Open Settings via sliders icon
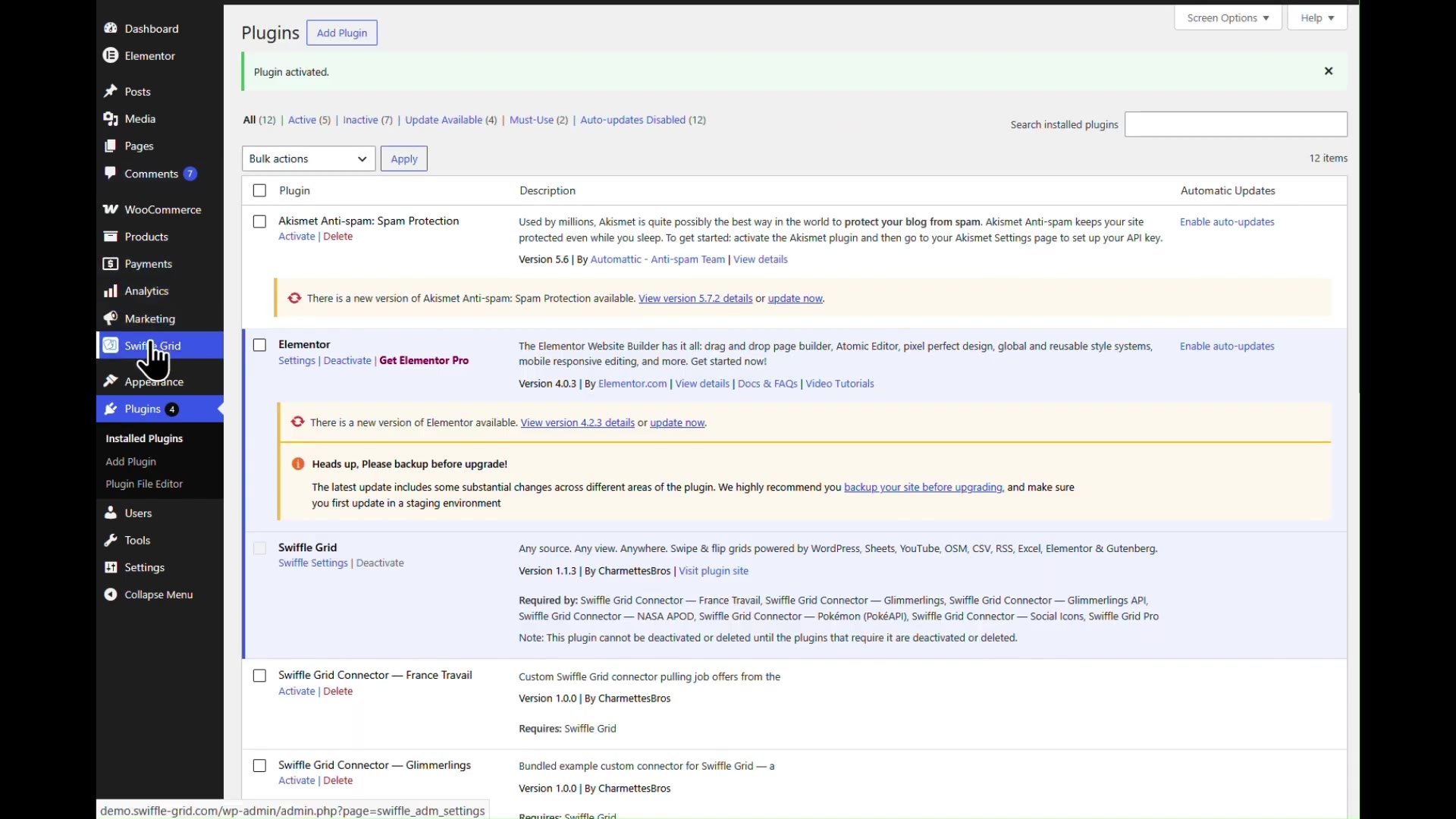 pos(111,567)
